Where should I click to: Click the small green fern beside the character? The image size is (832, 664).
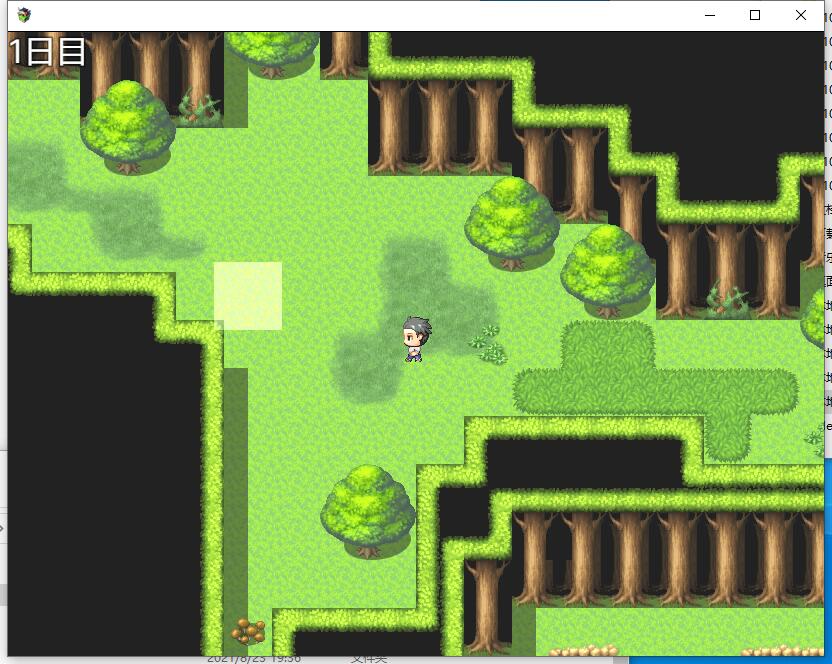pyautogui.click(x=489, y=344)
